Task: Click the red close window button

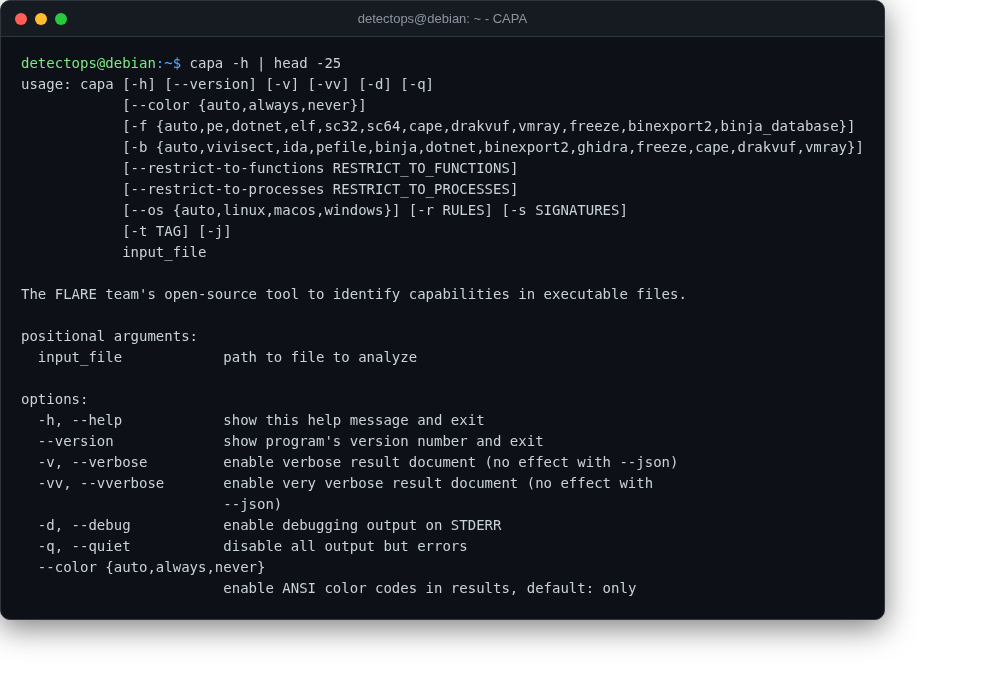Action: (21, 19)
